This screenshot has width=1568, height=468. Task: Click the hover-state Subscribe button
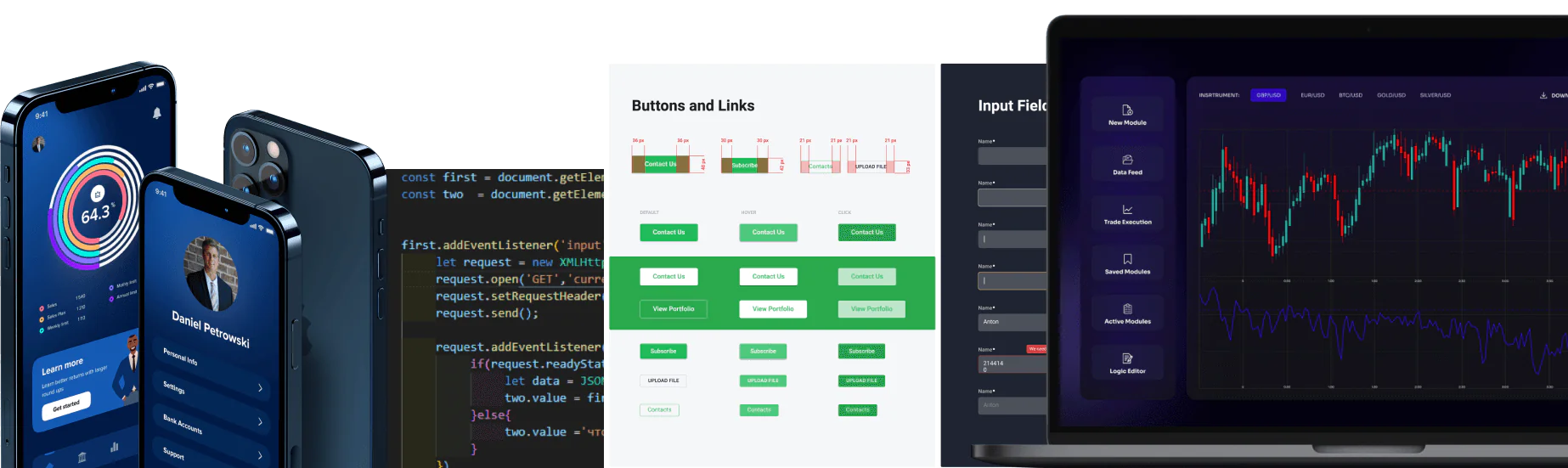click(x=763, y=351)
